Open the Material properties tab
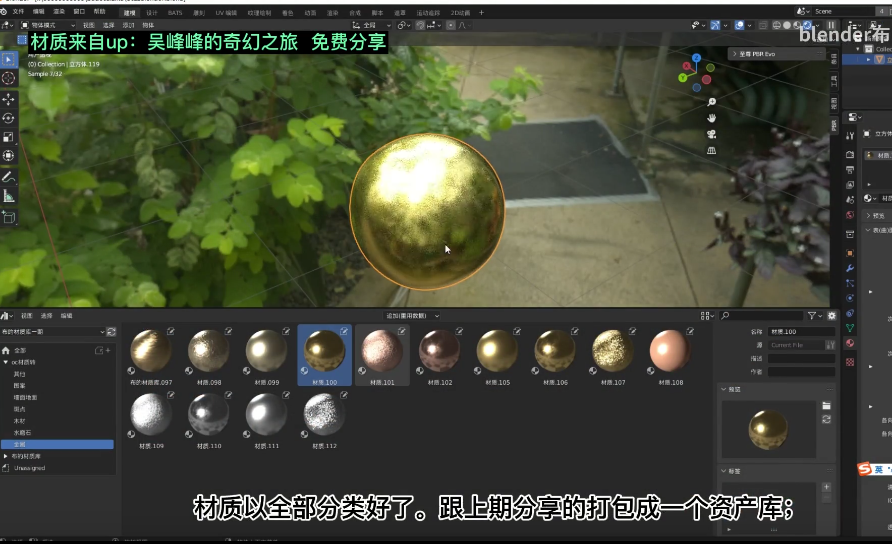Screen dimensions: 892x544 [850, 343]
